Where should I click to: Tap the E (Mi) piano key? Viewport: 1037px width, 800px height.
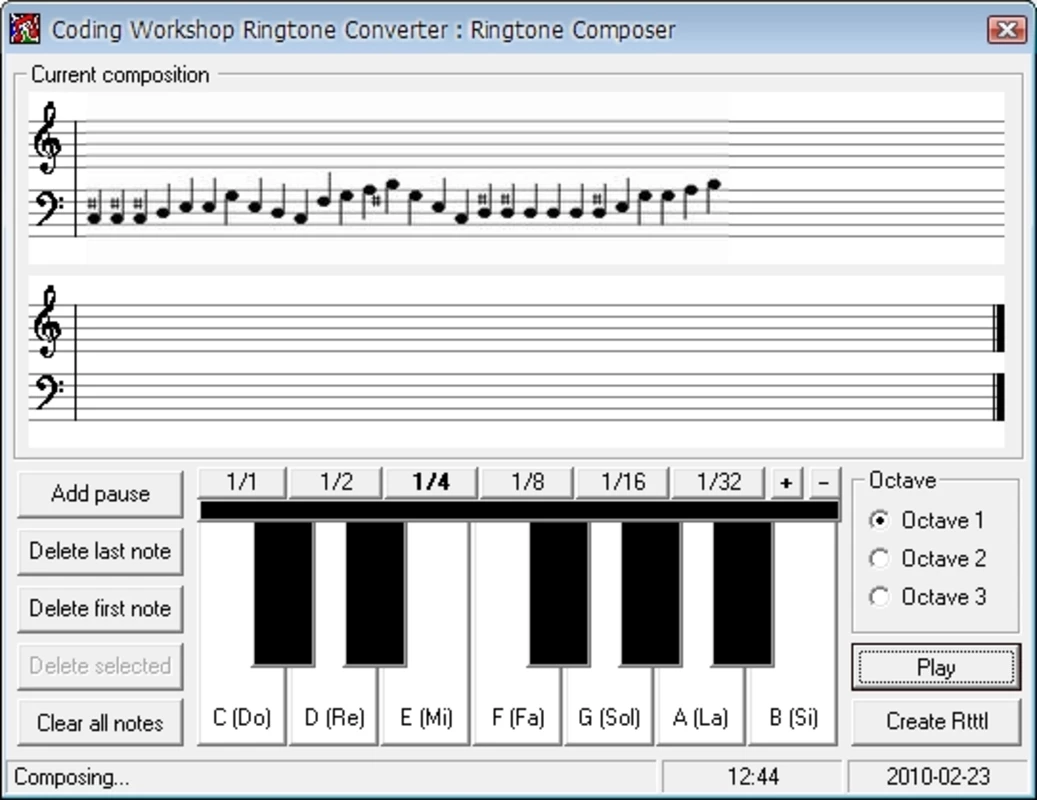coord(427,707)
